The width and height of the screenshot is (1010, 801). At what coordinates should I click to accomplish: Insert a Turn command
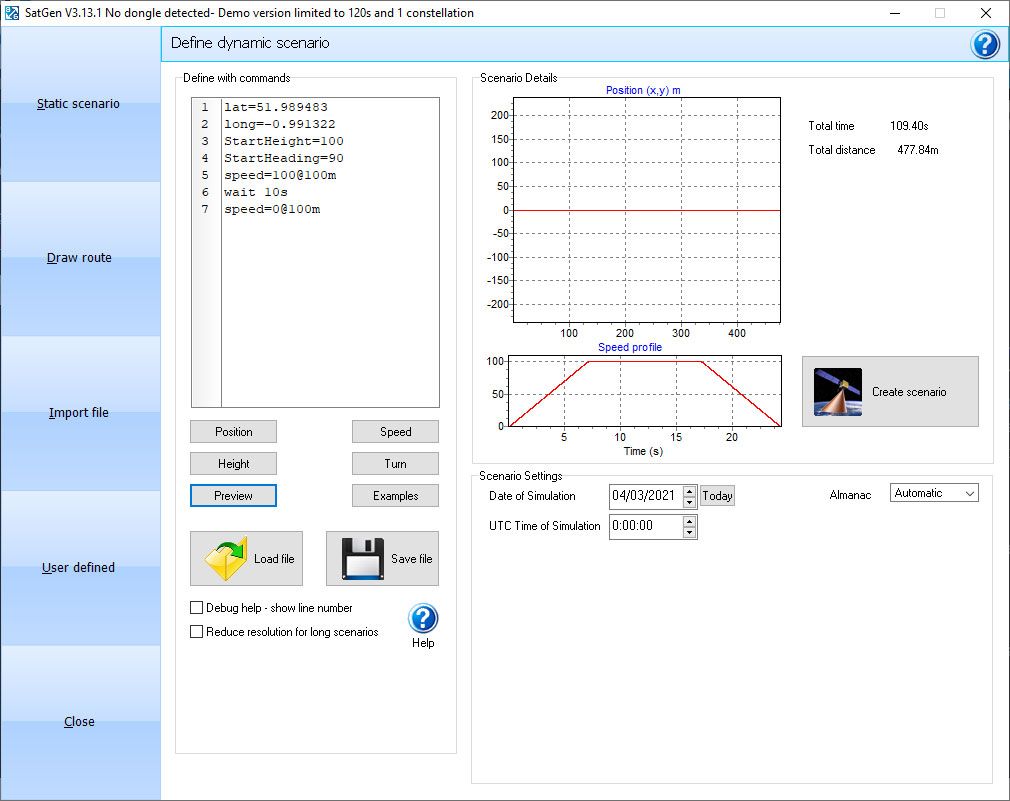point(395,464)
